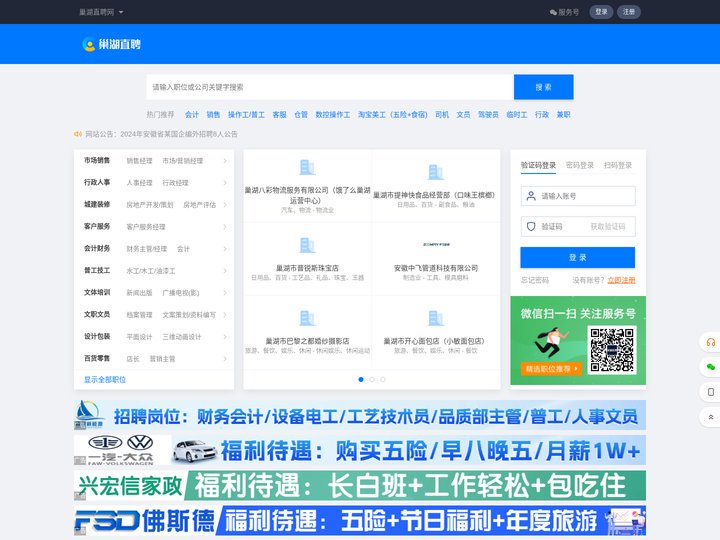Click the back-to-top arrow icon
Viewport: 720px width, 540px height.
coord(710,417)
